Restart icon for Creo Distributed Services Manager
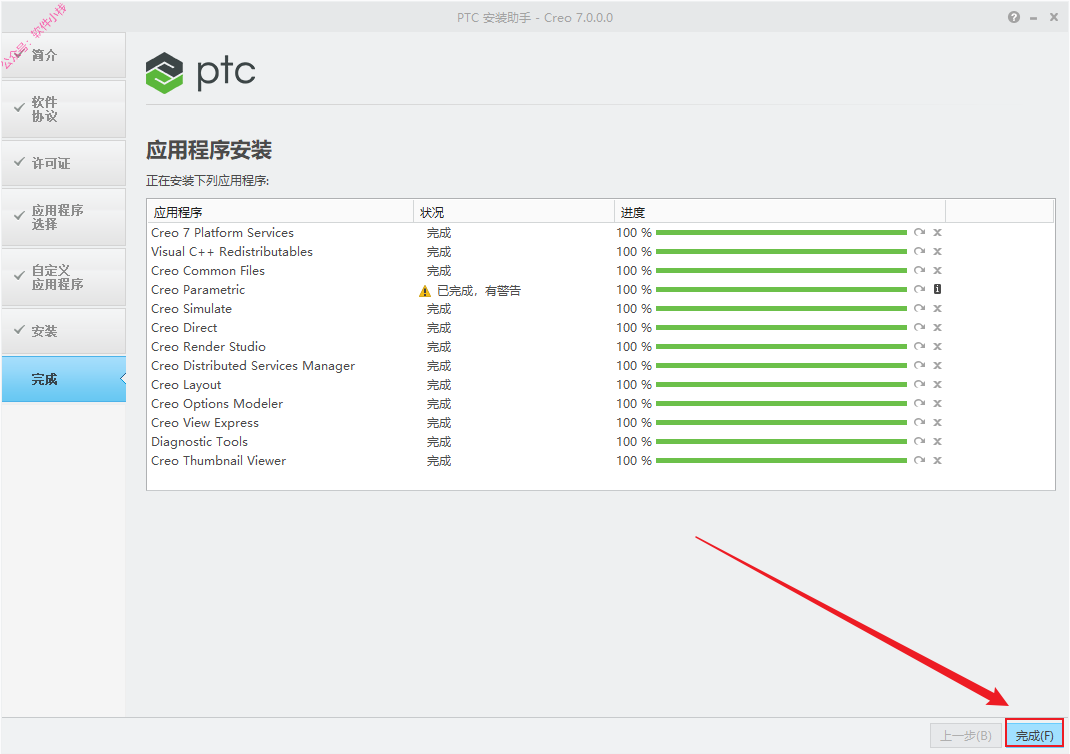The width and height of the screenshot is (1070, 754). tap(919, 366)
